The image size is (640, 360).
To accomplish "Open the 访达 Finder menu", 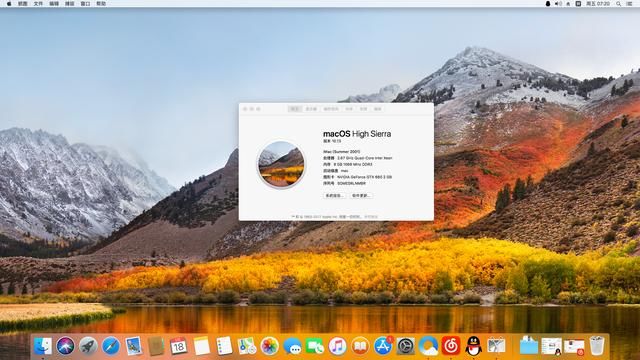I will (x=23, y=4).
